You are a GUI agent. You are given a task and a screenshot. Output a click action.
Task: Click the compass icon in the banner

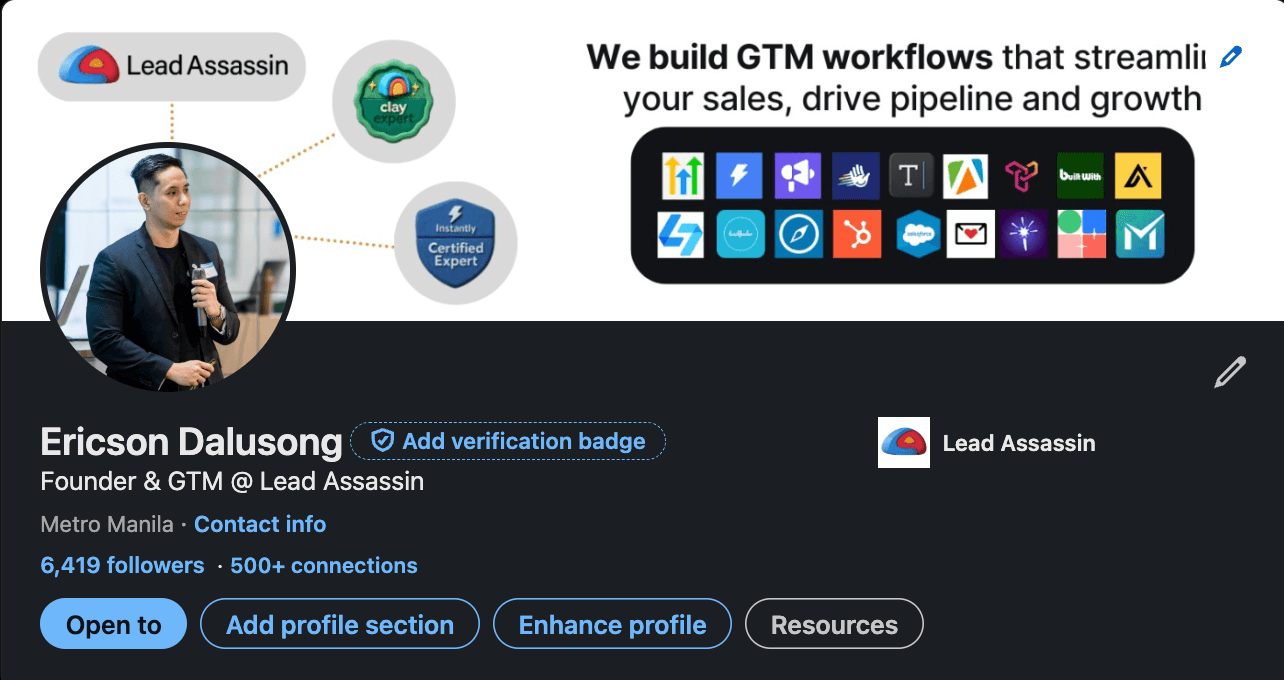798,234
